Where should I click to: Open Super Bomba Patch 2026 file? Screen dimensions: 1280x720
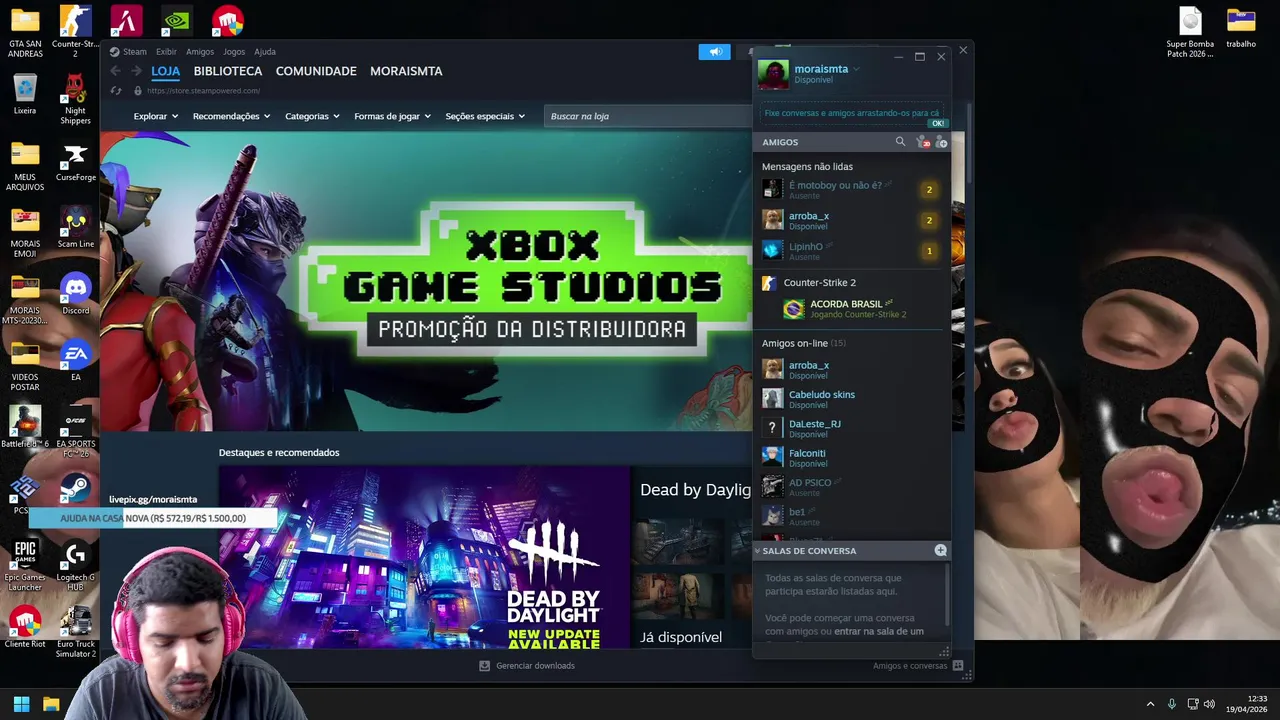click(1190, 32)
